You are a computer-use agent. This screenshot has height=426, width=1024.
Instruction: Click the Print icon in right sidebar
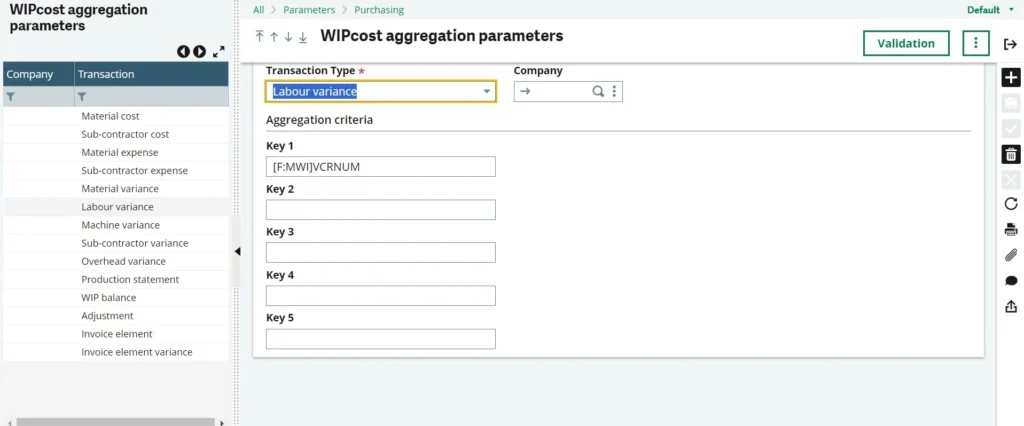[1011, 229]
